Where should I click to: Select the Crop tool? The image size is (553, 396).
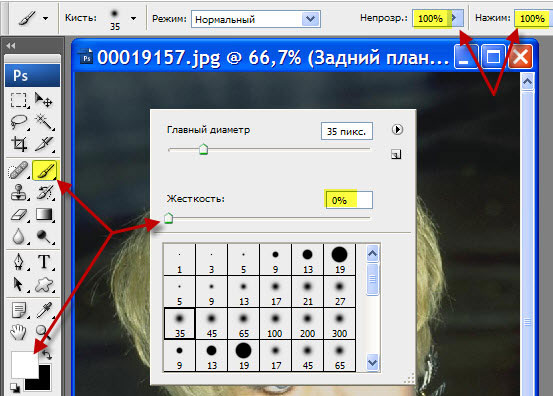[19, 144]
